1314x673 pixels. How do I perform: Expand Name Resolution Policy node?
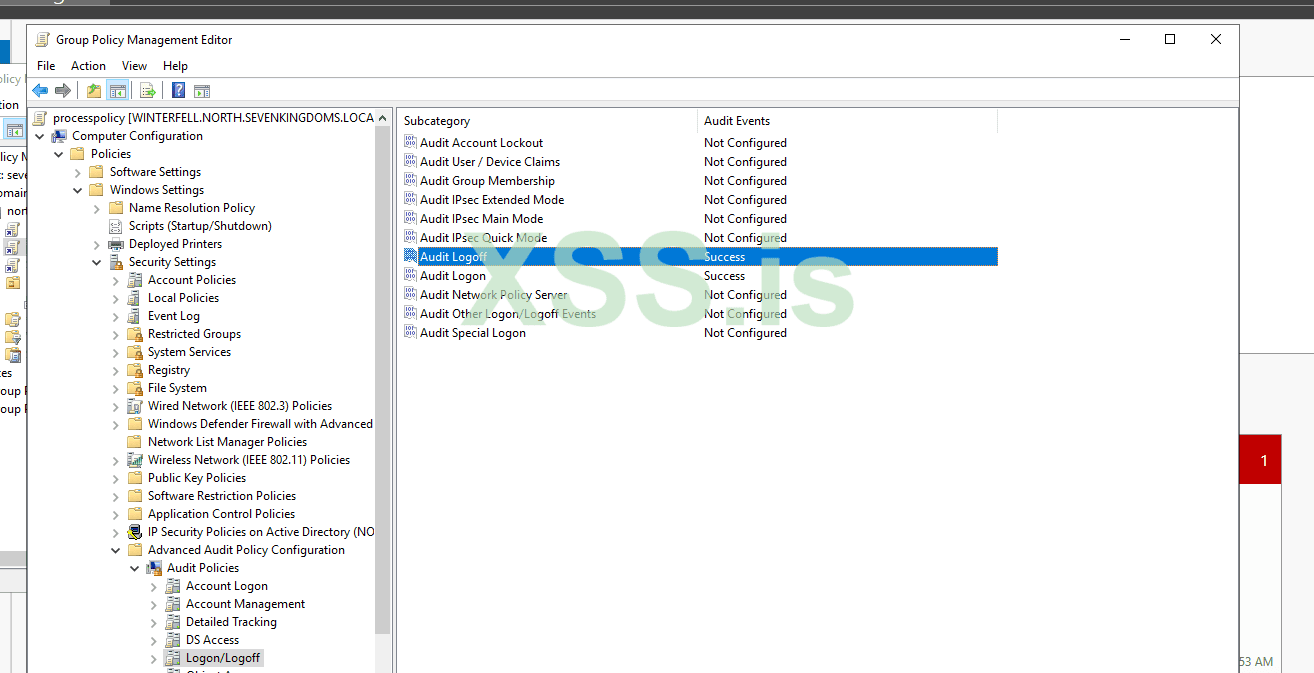97,208
